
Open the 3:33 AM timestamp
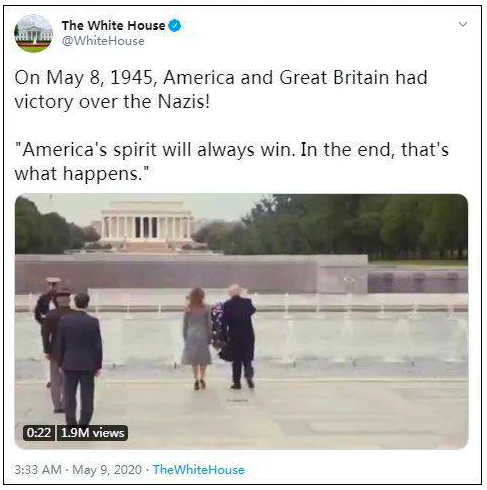tap(38, 470)
